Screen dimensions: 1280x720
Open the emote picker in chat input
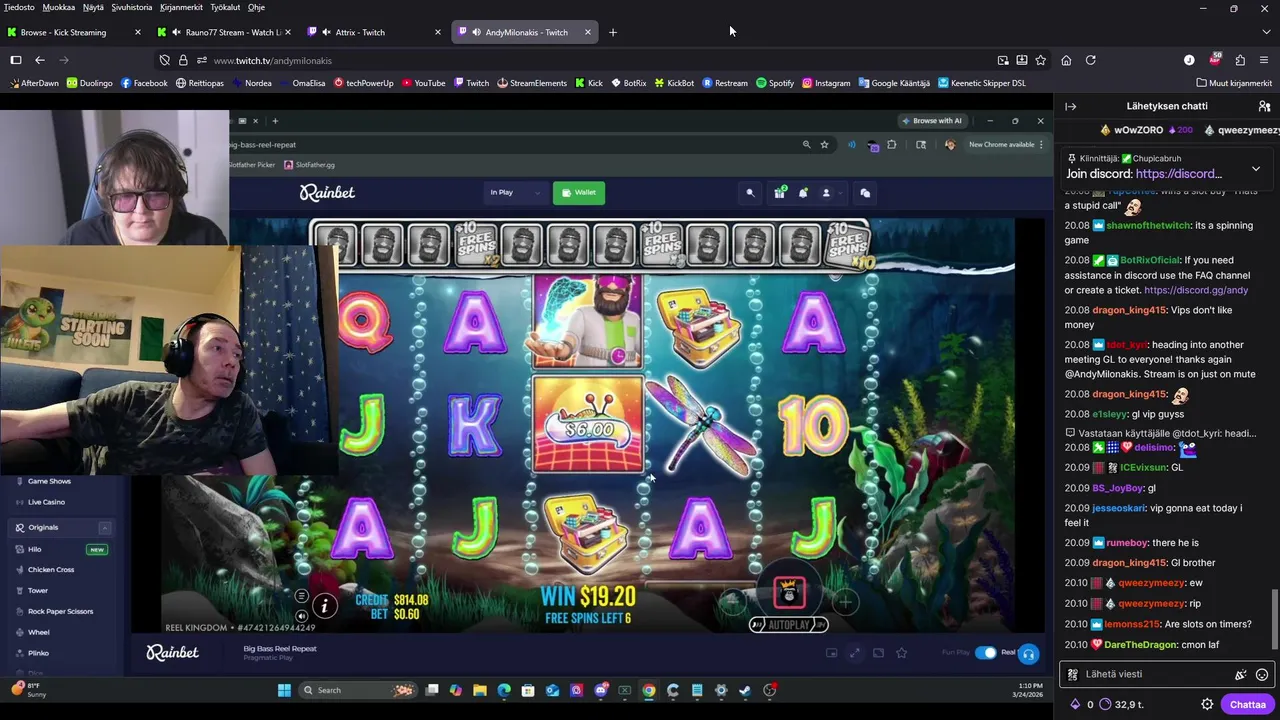point(1262,675)
